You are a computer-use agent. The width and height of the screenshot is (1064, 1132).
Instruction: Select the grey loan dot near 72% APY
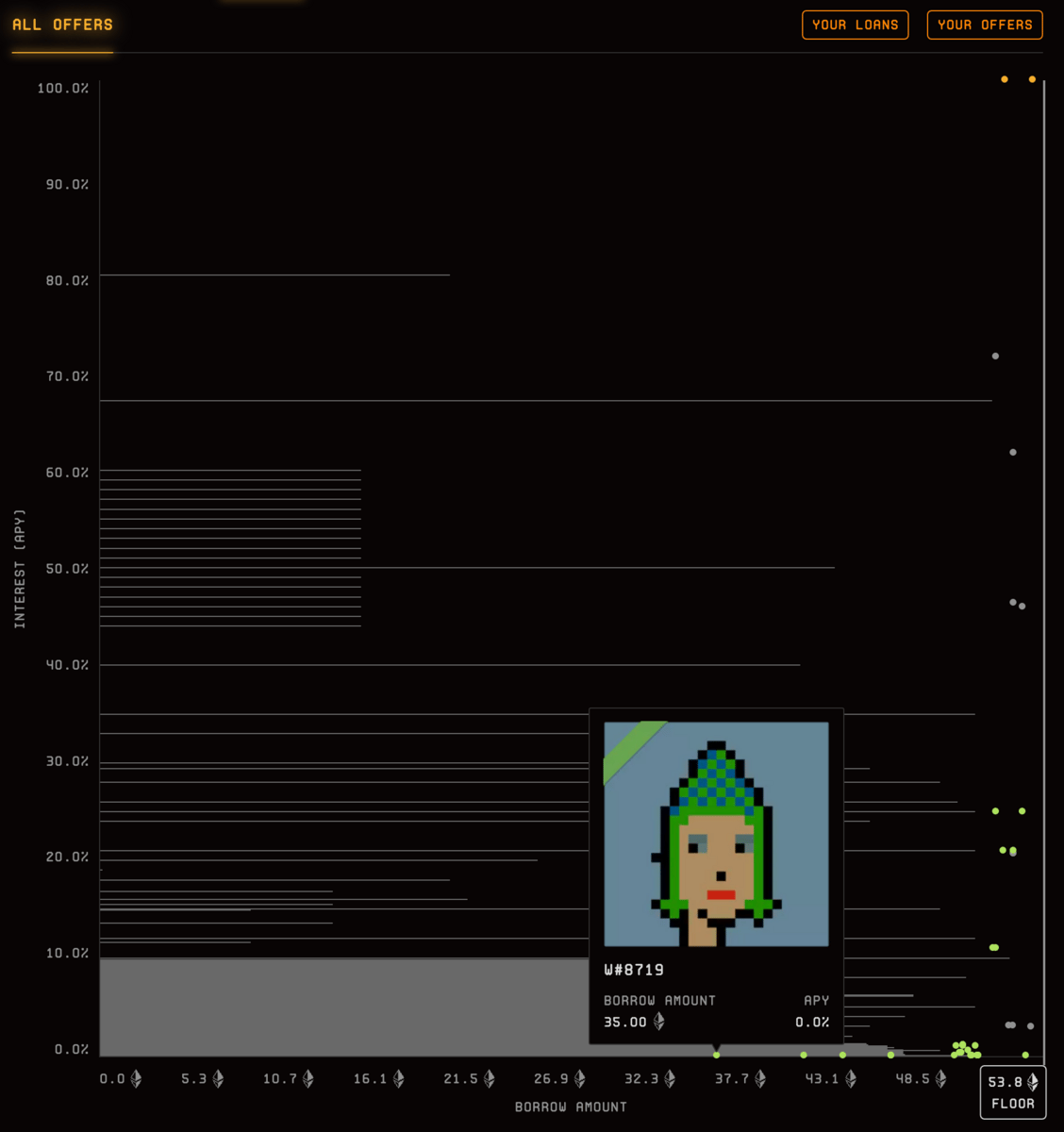click(995, 356)
